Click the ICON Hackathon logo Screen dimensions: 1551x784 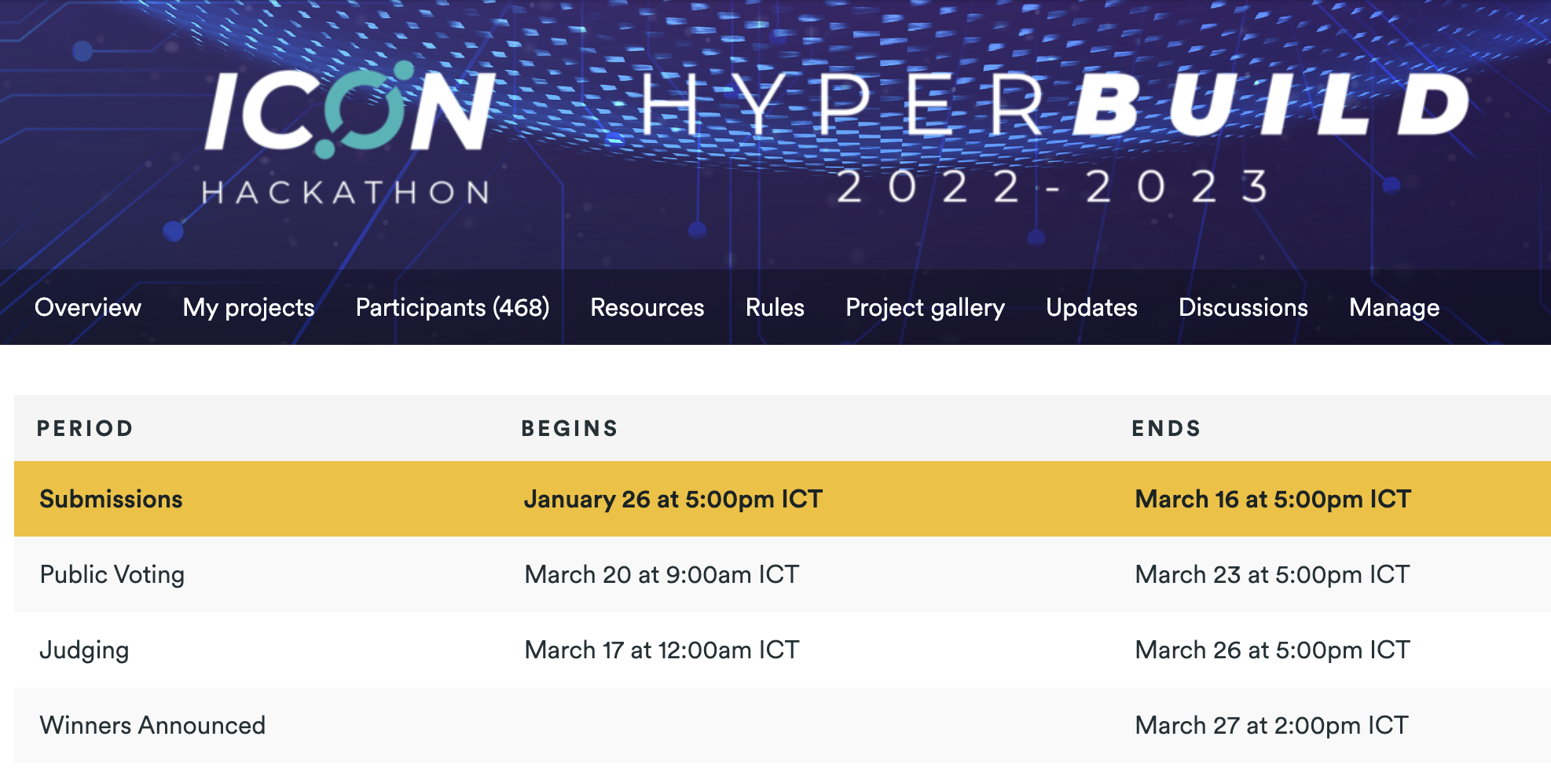[349, 134]
